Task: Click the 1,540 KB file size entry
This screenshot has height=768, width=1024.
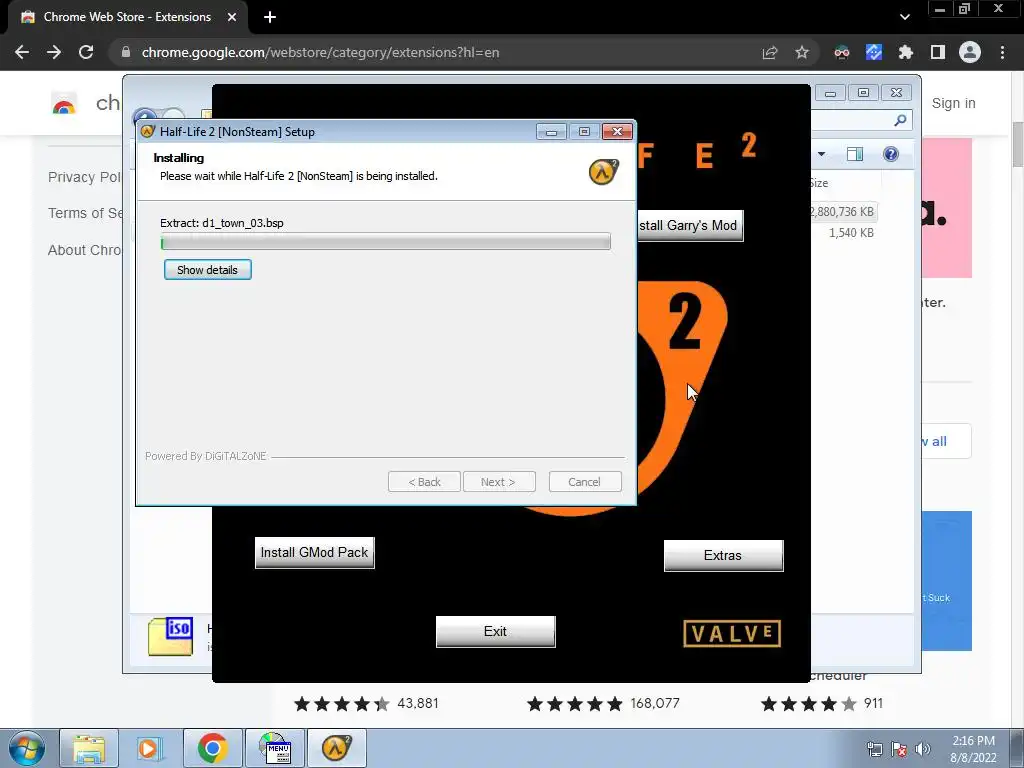Action: 852,233
